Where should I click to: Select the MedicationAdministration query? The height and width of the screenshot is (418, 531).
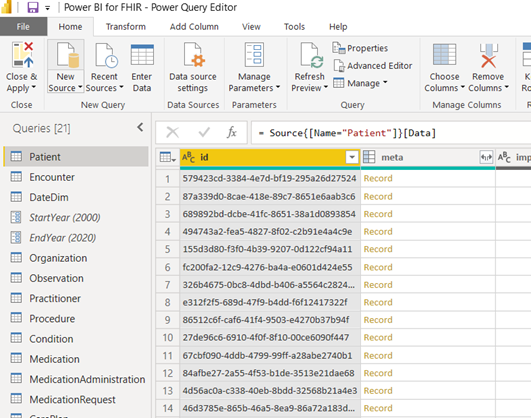click(x=76, y=379)
